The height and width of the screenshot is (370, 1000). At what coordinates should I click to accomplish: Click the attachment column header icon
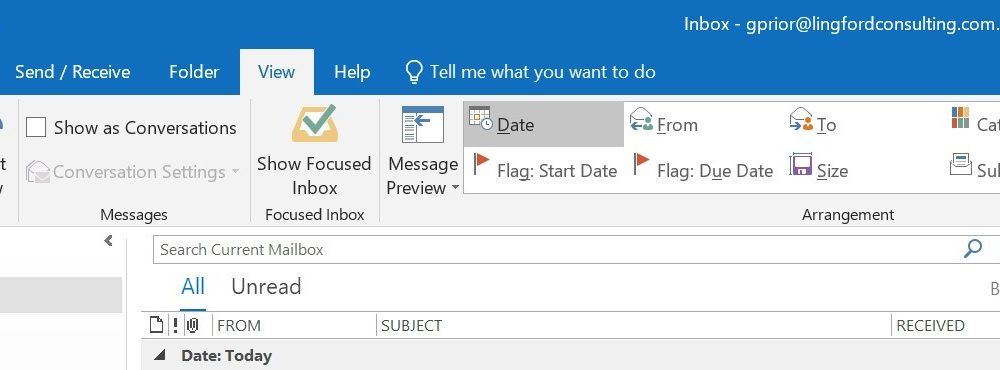click(193, 325)
